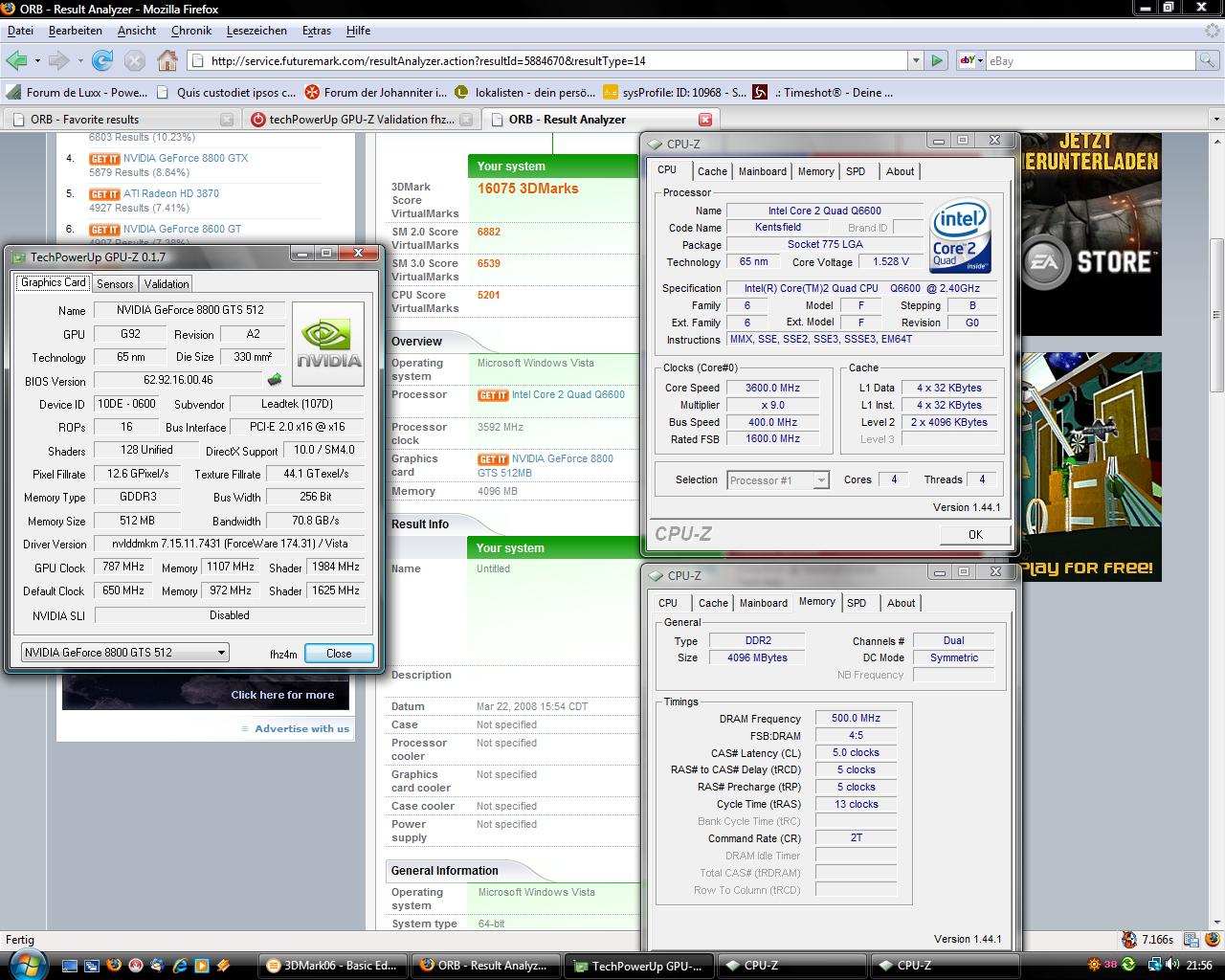Open the Cache tab in the upper CPU-Z window
The height and width of the screenshot is (980, 1225).
coord(712,171)
